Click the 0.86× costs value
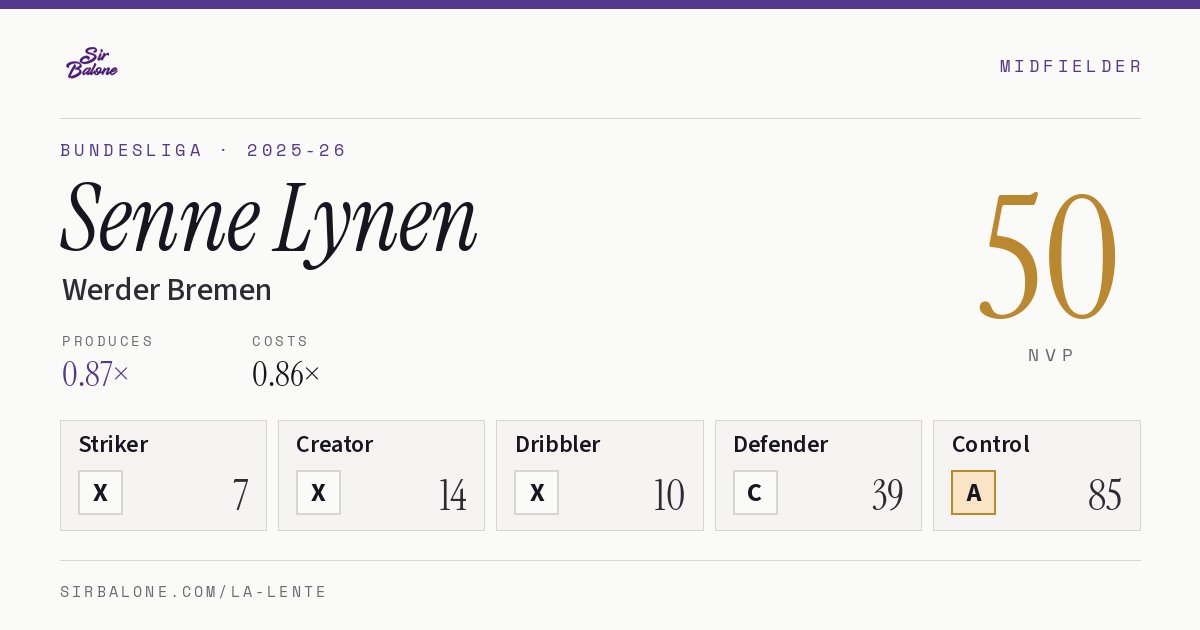Viewport: 1200px width, 630px height. [x=286, y=374]
